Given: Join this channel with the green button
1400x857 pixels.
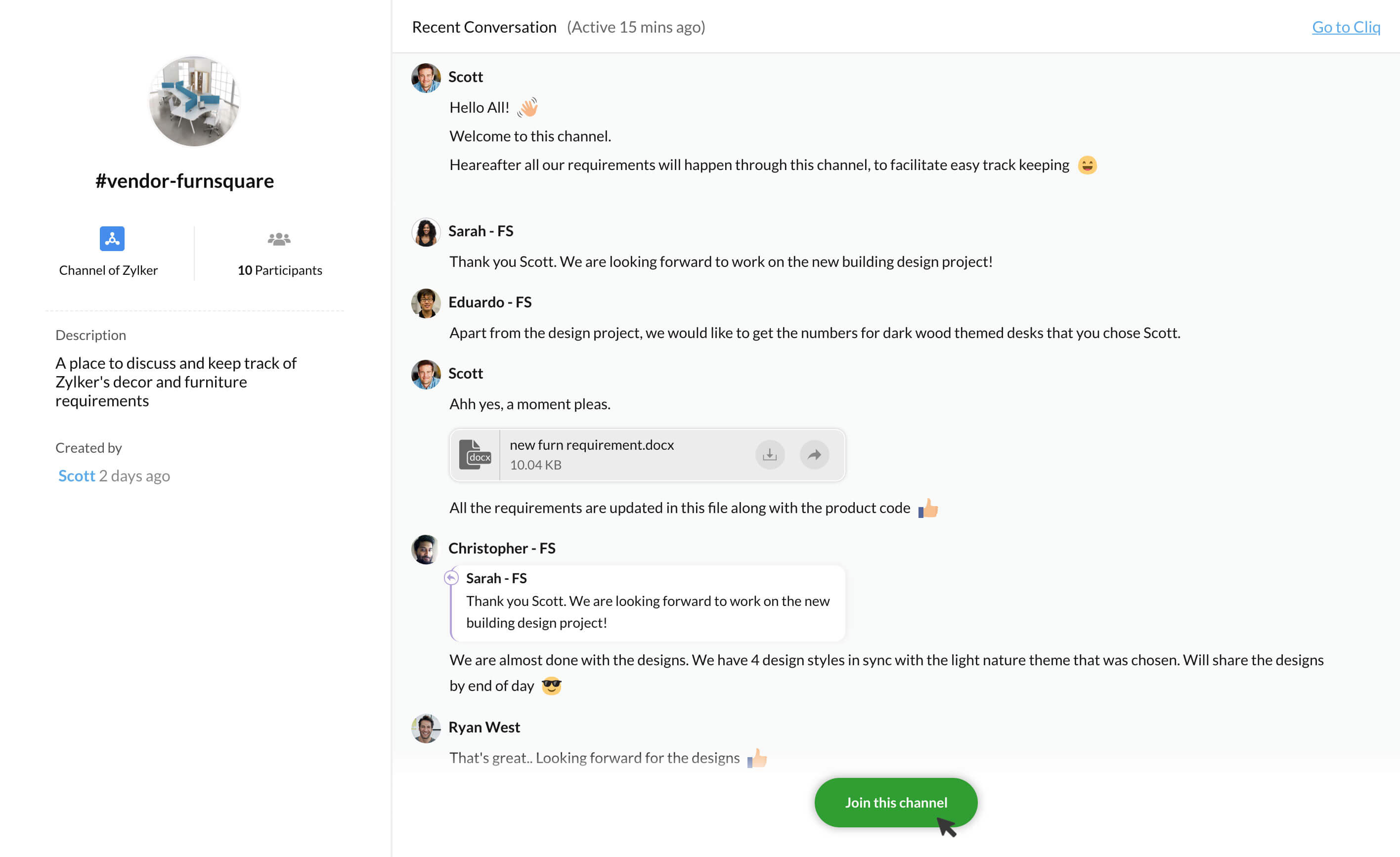Looking at the screenshot, I should (x=895, y=803).
